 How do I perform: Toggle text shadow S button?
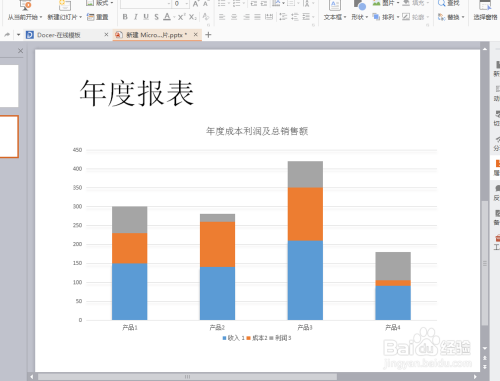pyautogui.click(x=156, y=17)
